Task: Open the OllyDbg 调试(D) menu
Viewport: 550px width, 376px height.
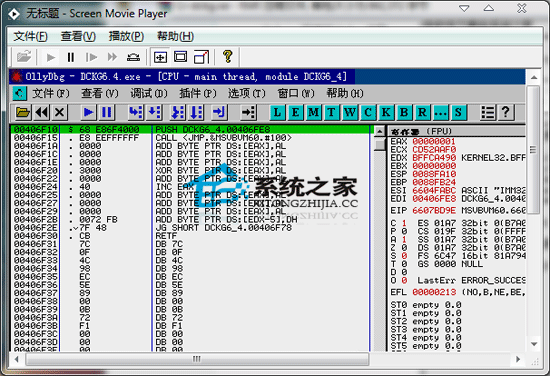Action: point(149,94)
